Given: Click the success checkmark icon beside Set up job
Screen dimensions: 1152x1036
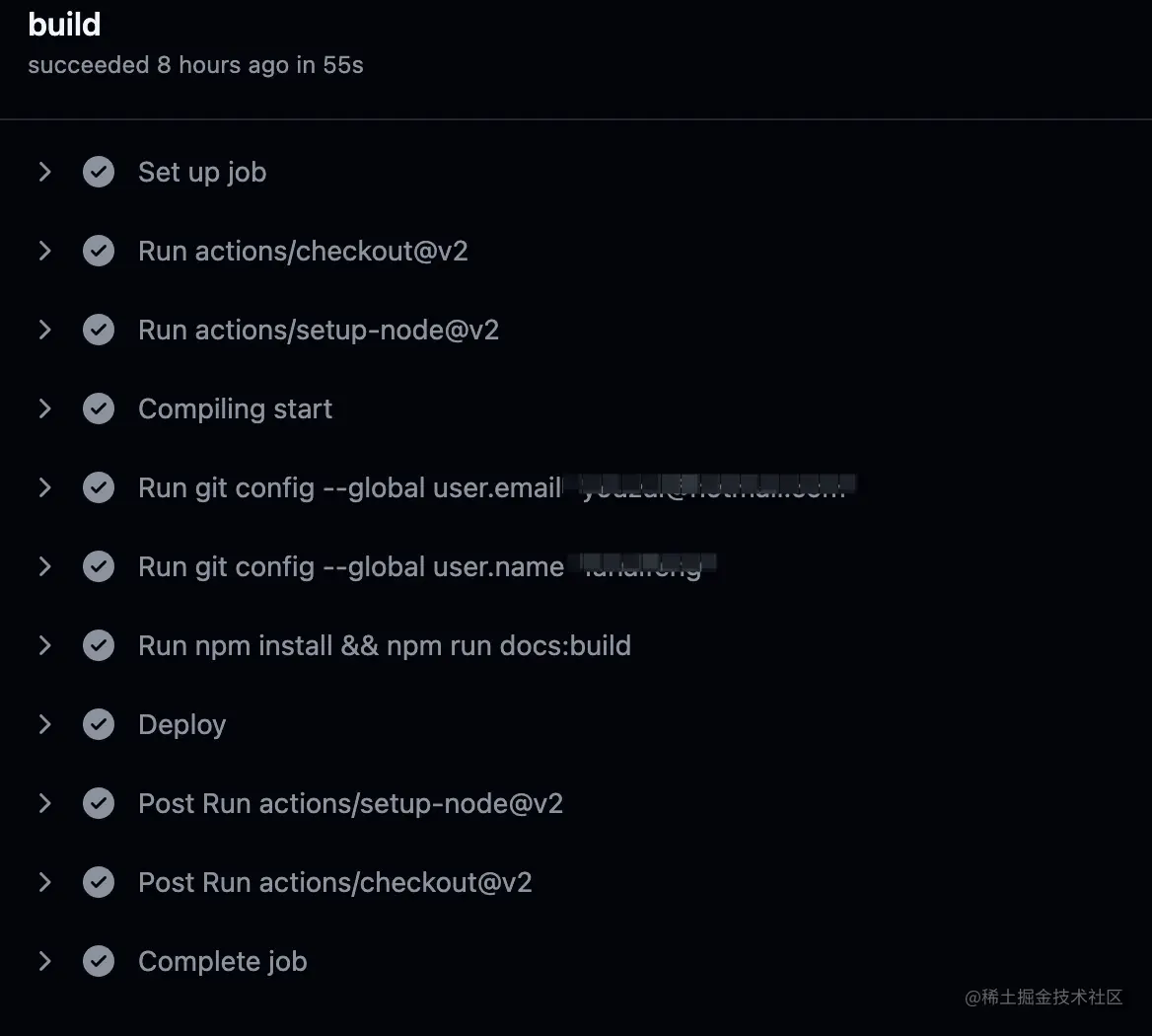Looking at the screenshot, I should [99, 172].
